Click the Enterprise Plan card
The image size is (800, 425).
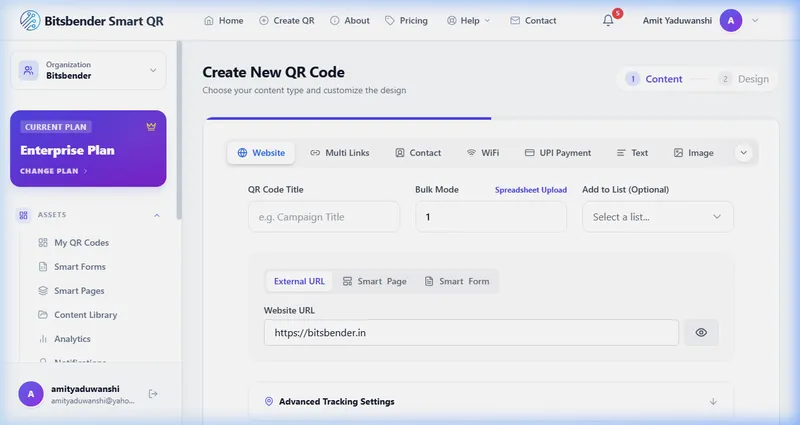coord(88,148)
